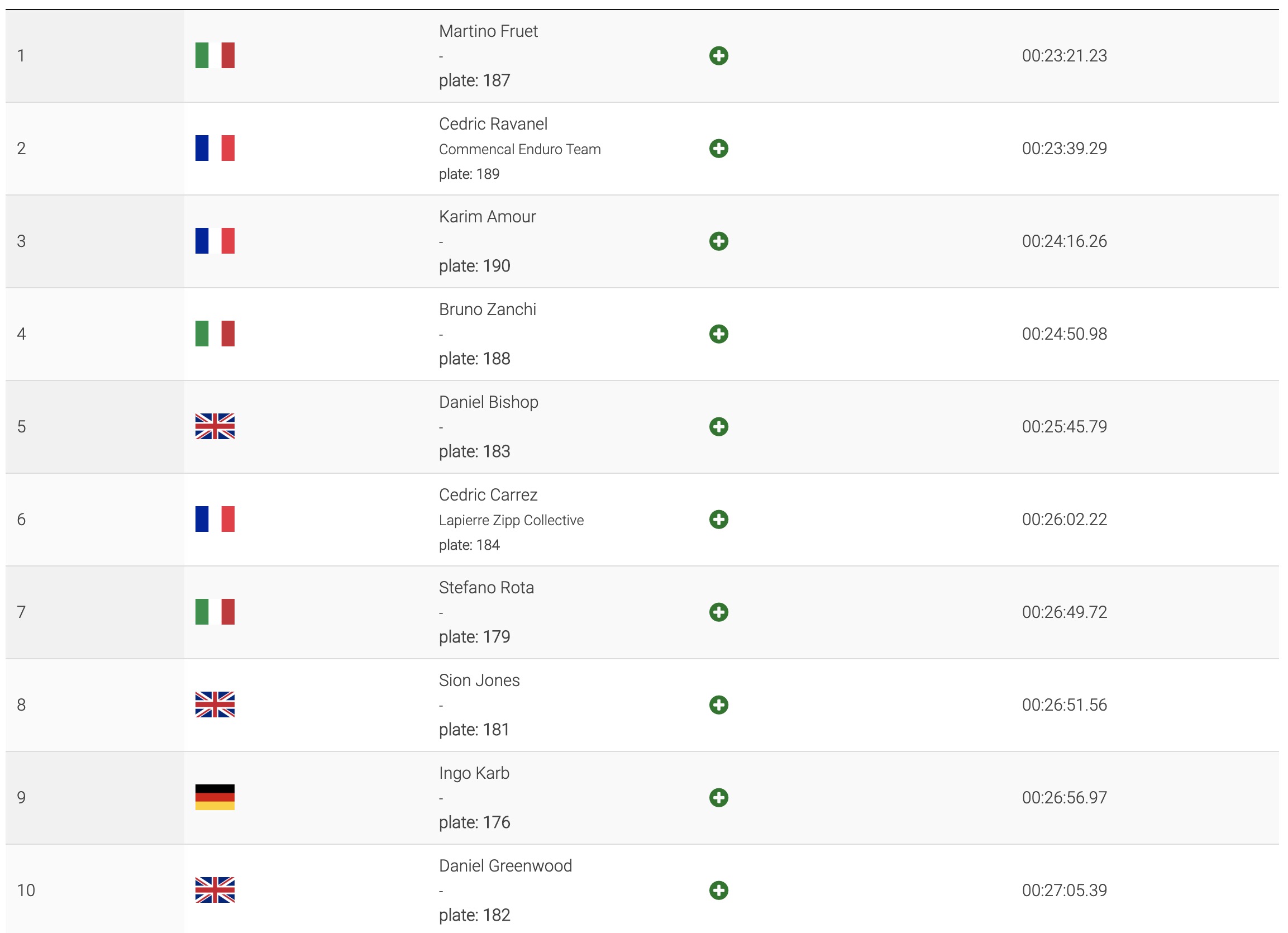This screenshot has width=1288, height=933.
Task: Click Daniel Bishop's UK flag icon
Action: click(x=214, y=427)
